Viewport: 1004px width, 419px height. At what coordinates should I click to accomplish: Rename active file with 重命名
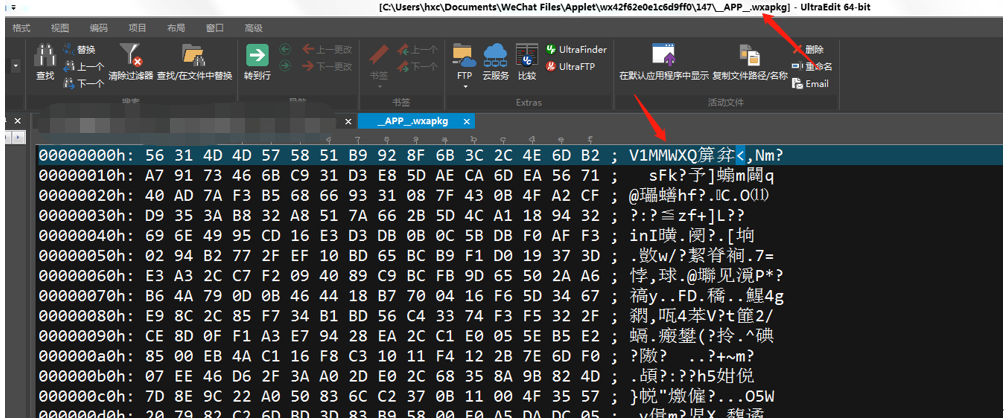coord(812,66)
